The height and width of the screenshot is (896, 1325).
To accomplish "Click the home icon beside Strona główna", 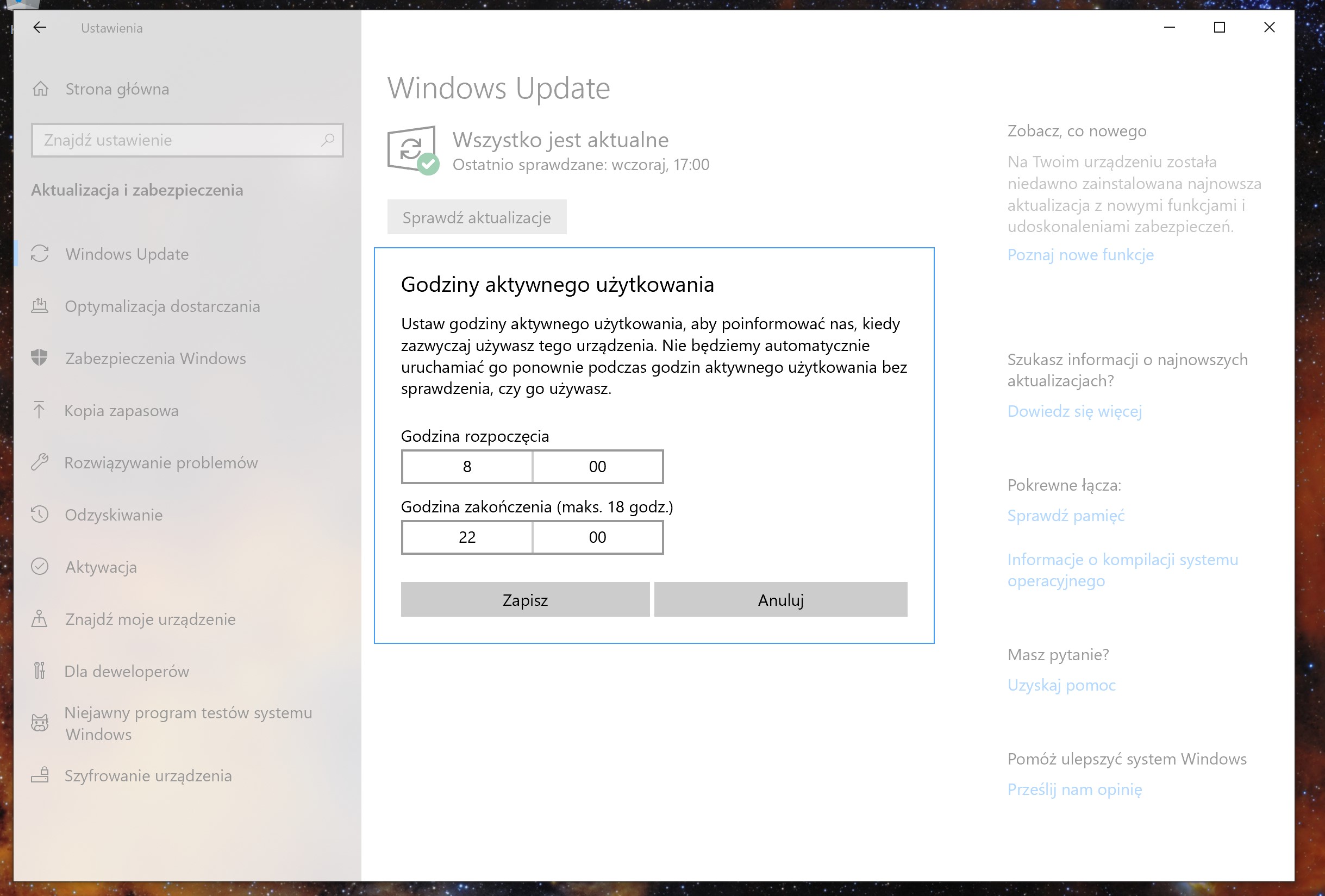I will click(40, 89).
